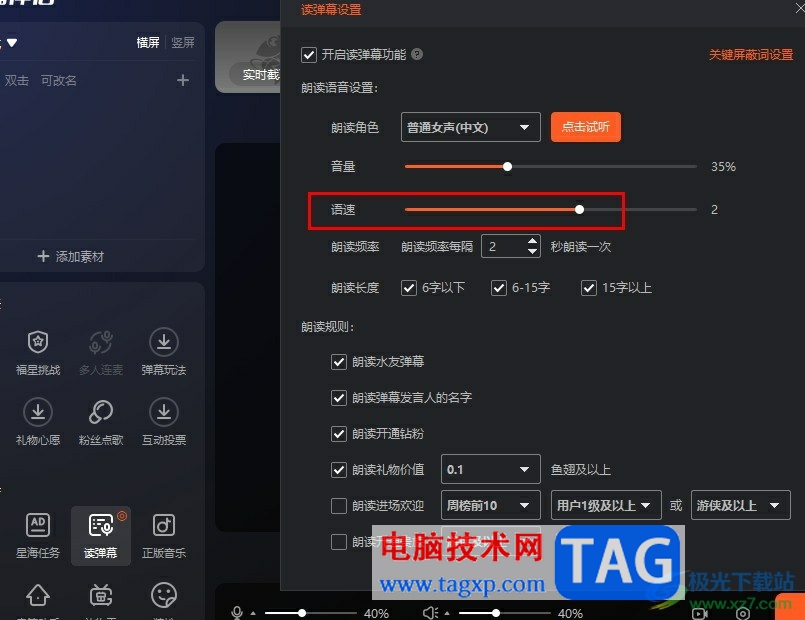Open the gift value 0.1 dropdown
Image resolution: width=805 pixels, height=620 pixels.
[490, 469]
